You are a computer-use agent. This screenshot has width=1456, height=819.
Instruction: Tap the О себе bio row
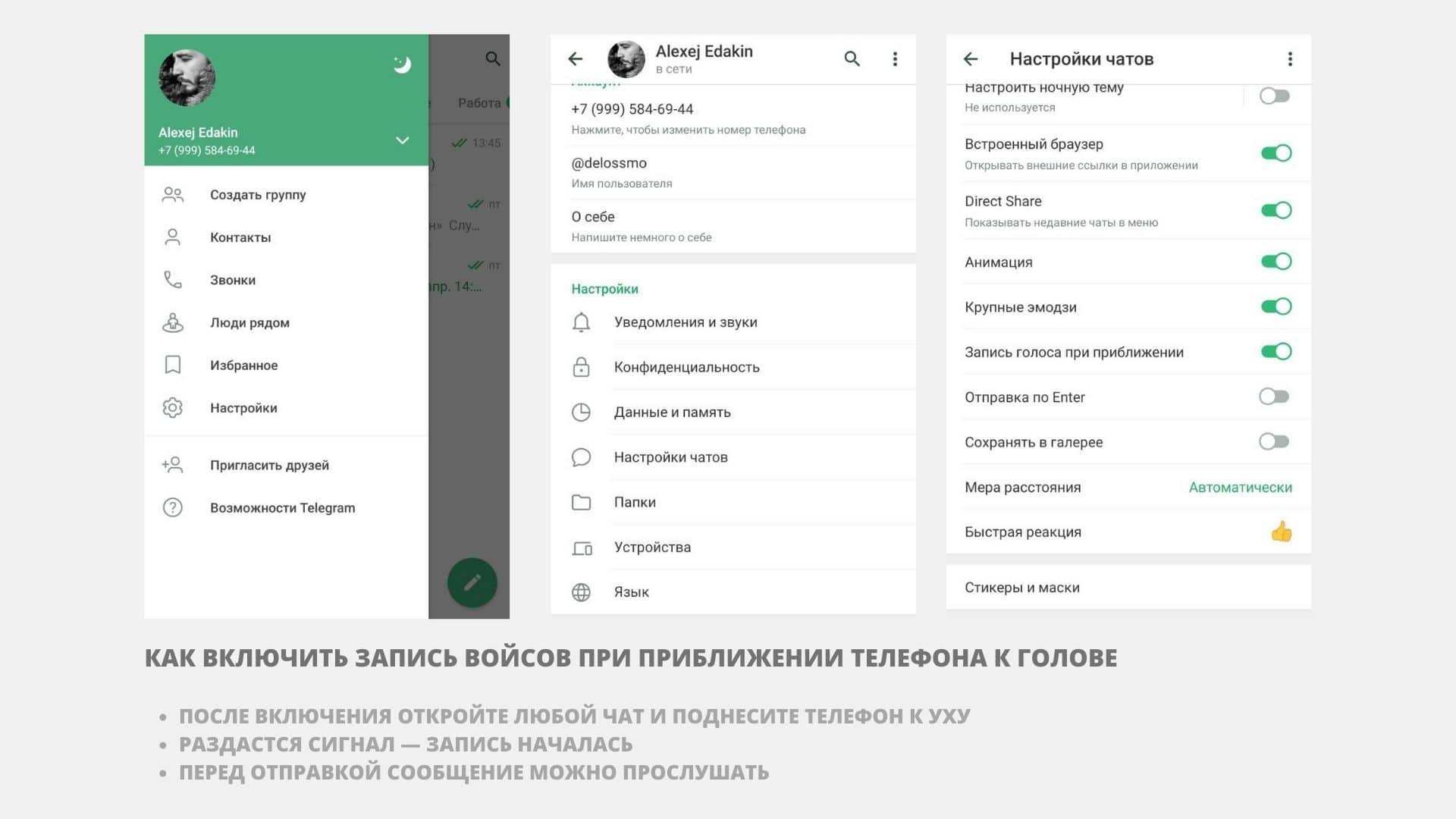point(733,226)
